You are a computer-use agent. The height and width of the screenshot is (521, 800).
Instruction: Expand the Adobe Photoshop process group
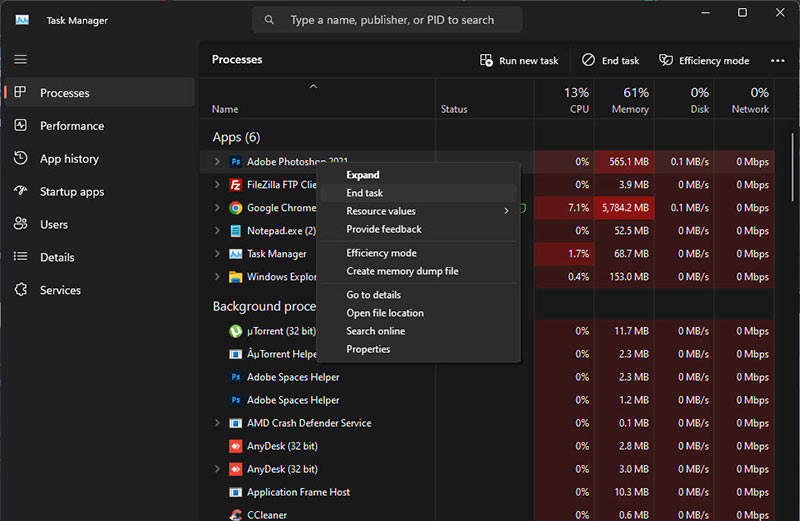tap(217, 162)
